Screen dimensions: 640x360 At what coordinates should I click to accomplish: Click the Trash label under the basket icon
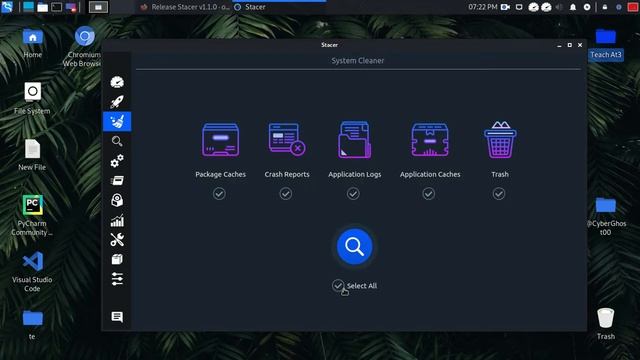coord(500,174)
